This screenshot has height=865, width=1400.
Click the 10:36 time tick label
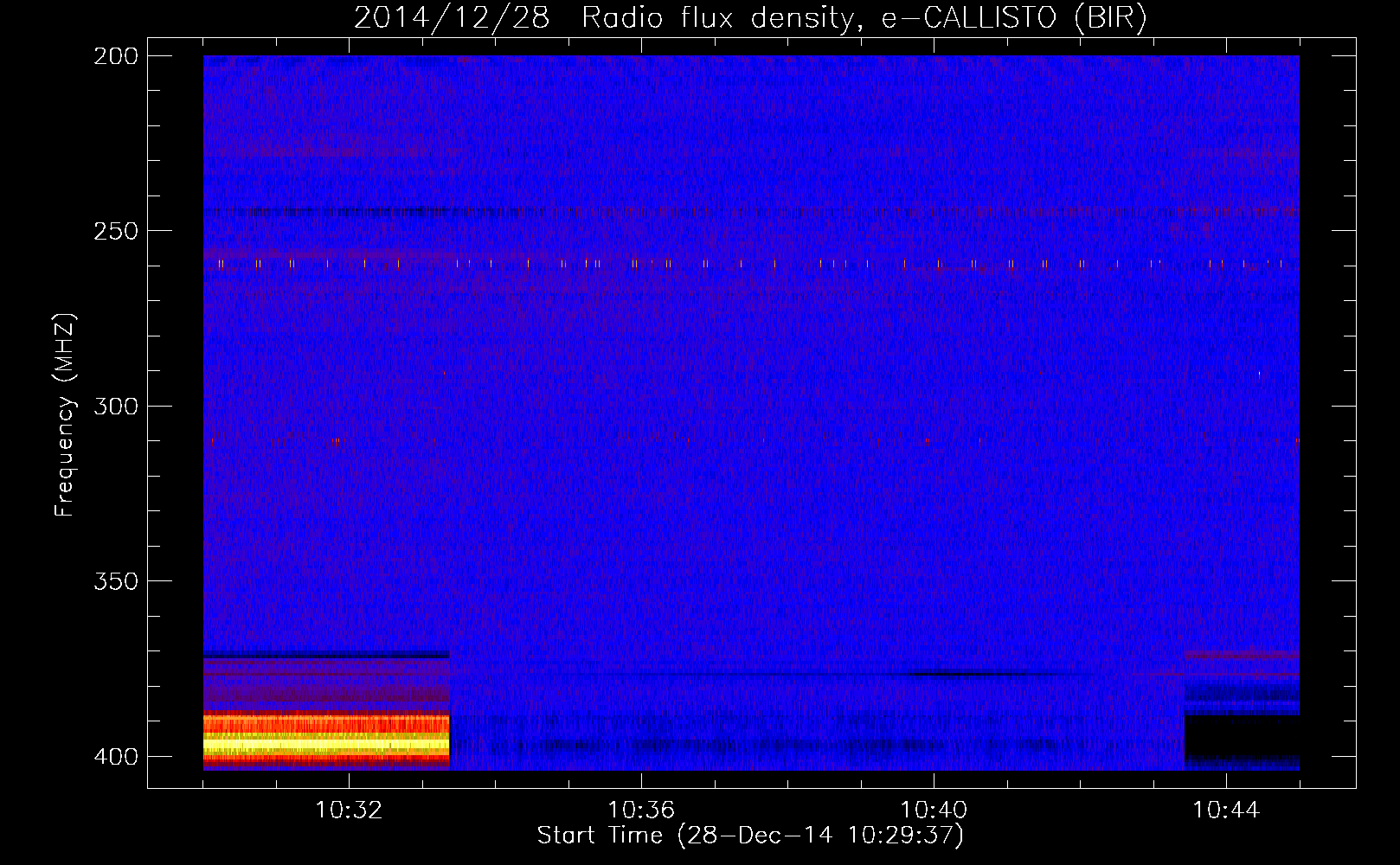(641, 811)
